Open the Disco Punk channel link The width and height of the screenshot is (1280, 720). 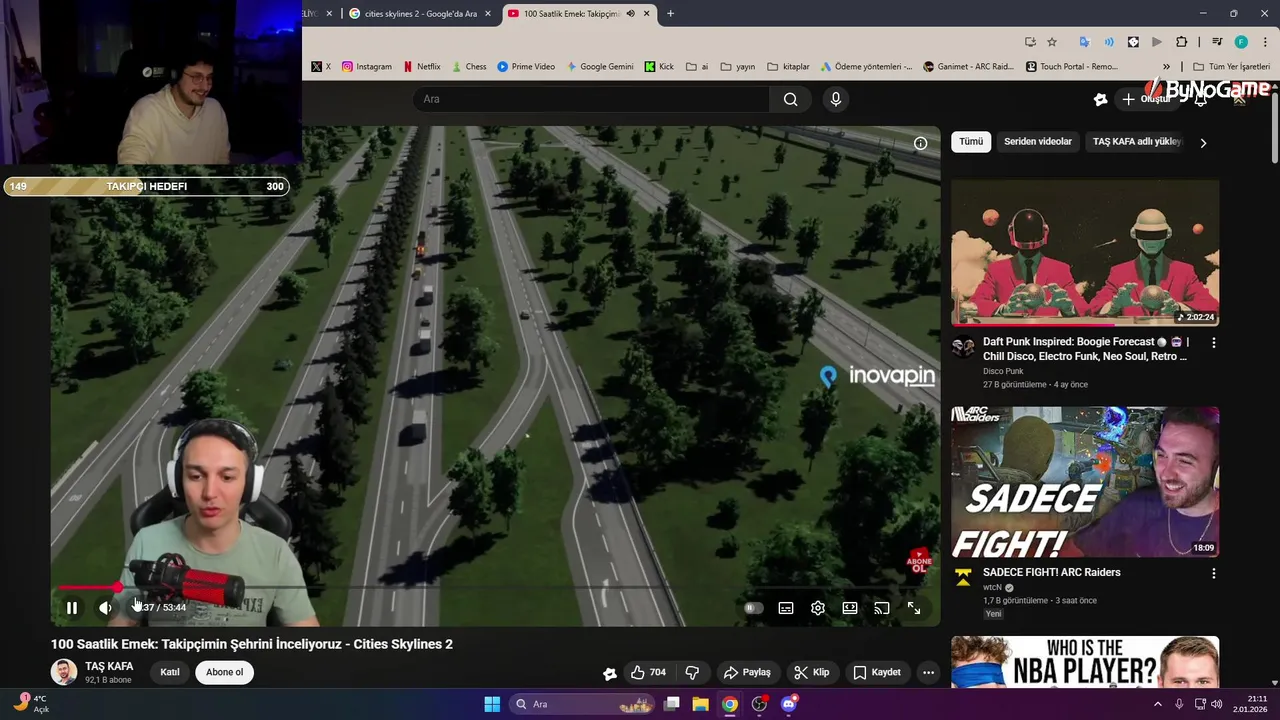(x=1003, y=371)
